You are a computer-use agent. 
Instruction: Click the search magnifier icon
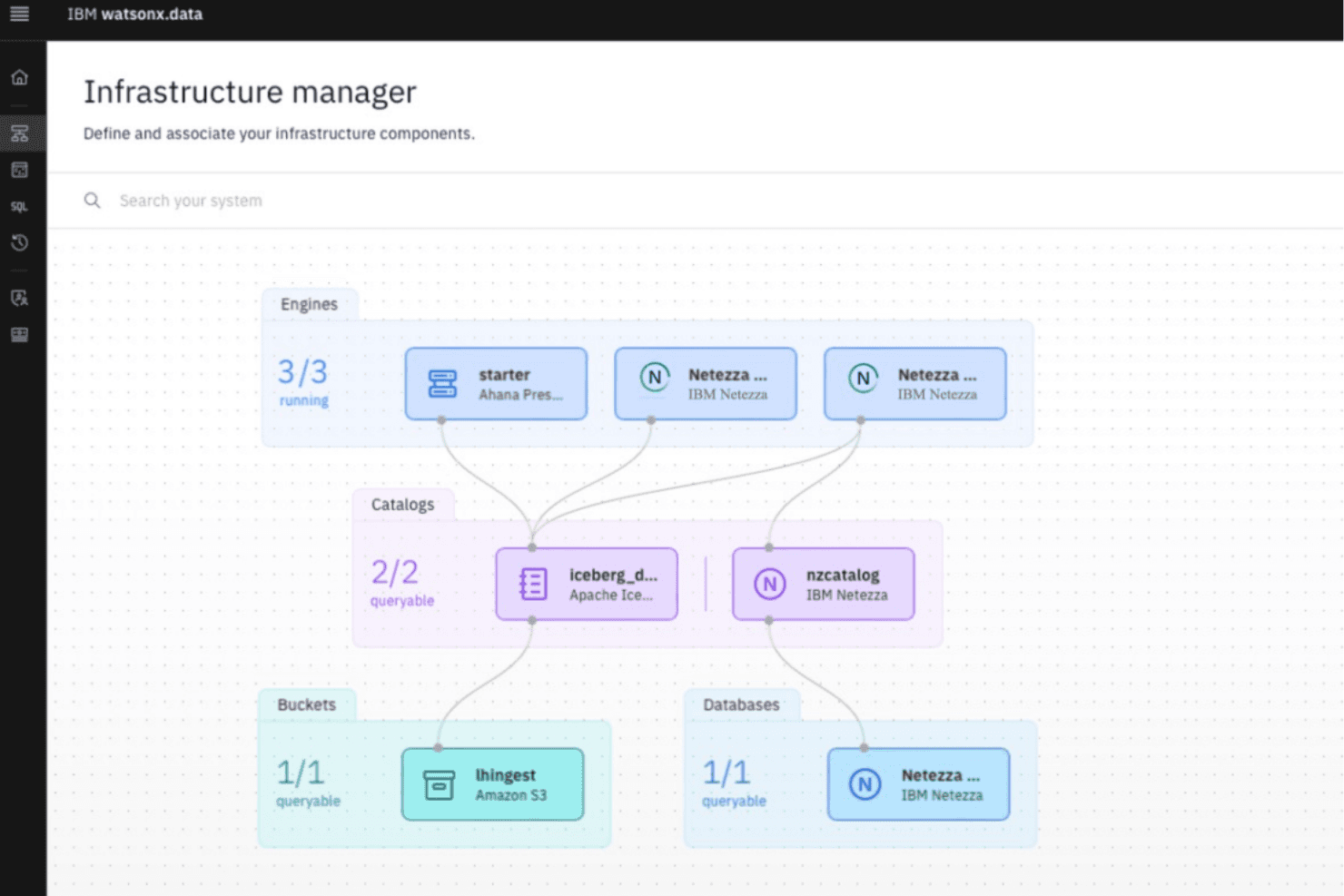pos(92,200)
